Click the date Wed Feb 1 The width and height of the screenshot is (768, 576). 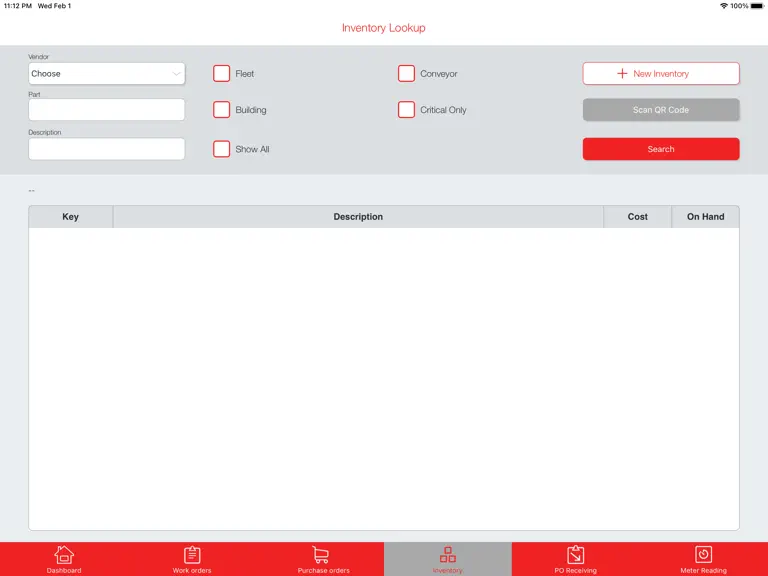click(54, 6)
